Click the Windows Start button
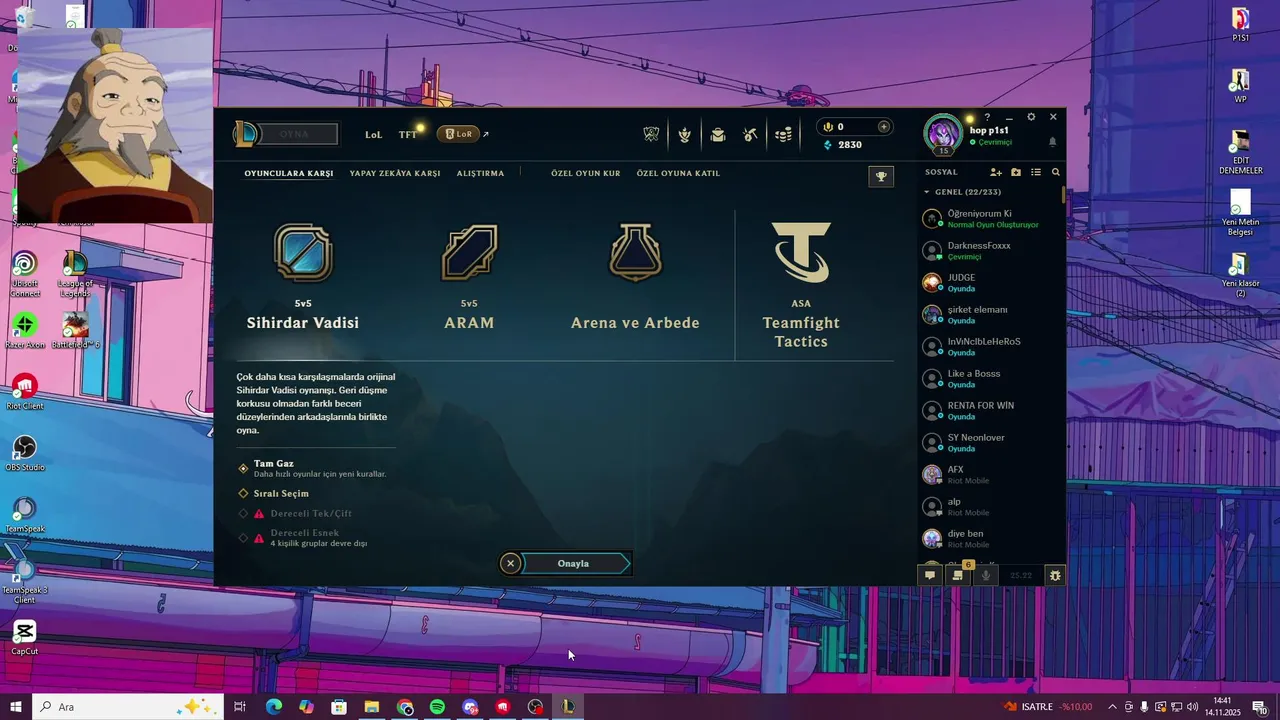 point(16,707)
